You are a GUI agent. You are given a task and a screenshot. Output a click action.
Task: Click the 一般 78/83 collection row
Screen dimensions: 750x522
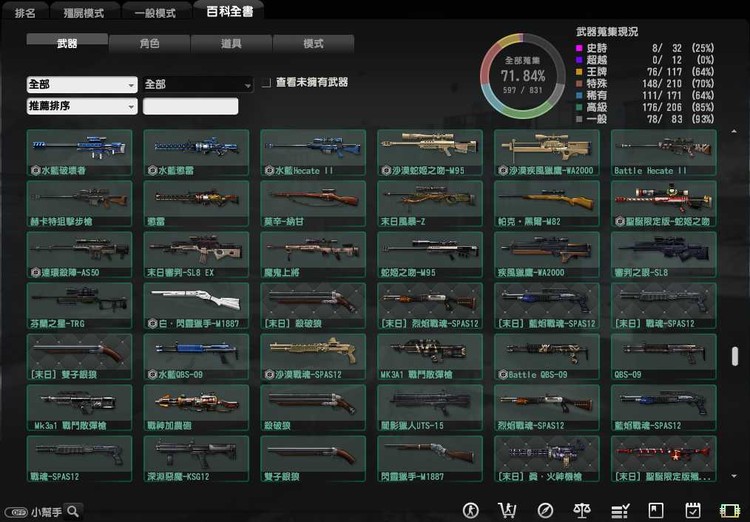(645, 119)
